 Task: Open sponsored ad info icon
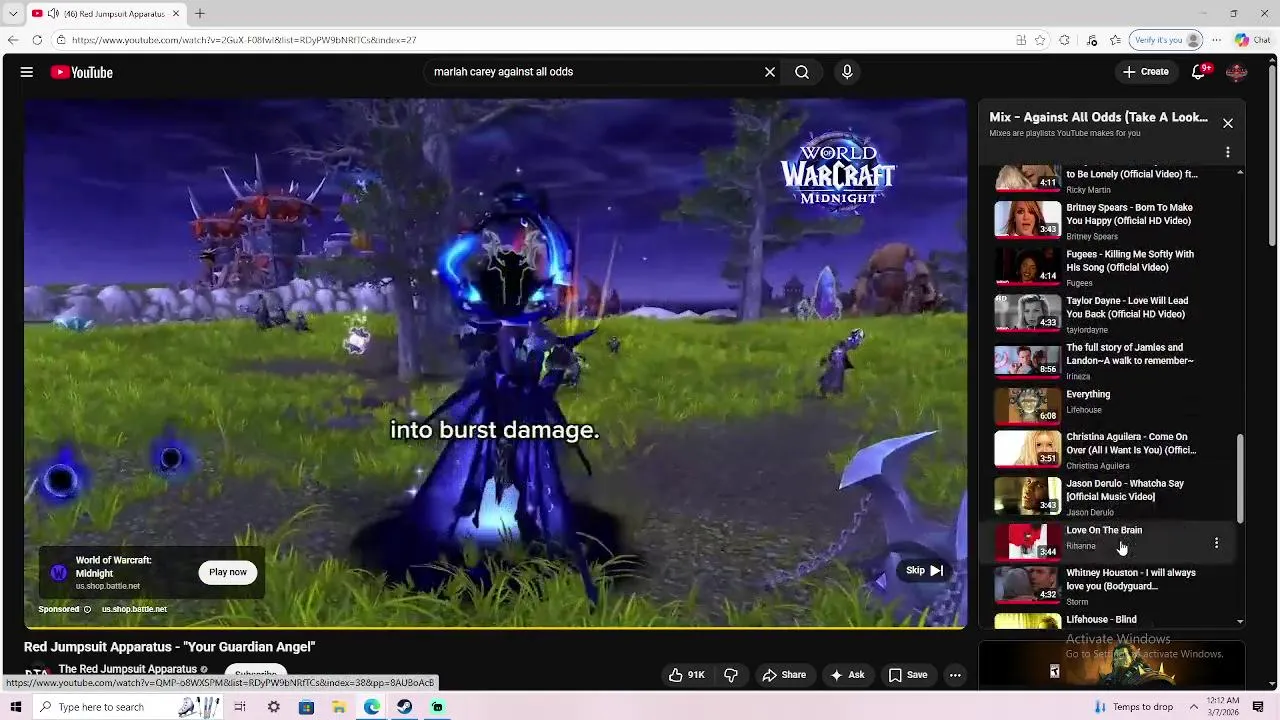[x=87, y=609]
